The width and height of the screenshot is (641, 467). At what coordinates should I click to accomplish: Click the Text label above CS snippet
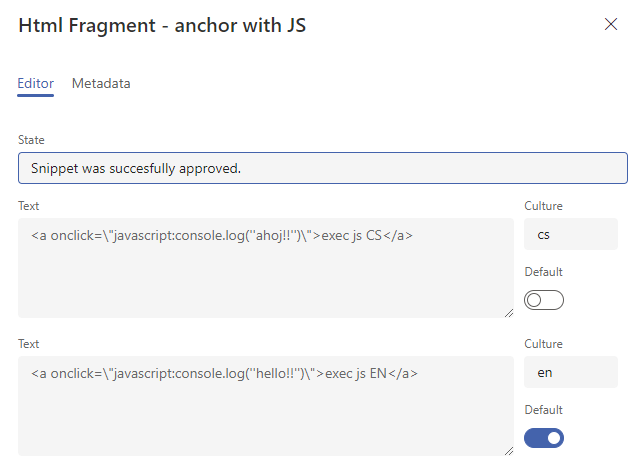(x=29, y=206)
